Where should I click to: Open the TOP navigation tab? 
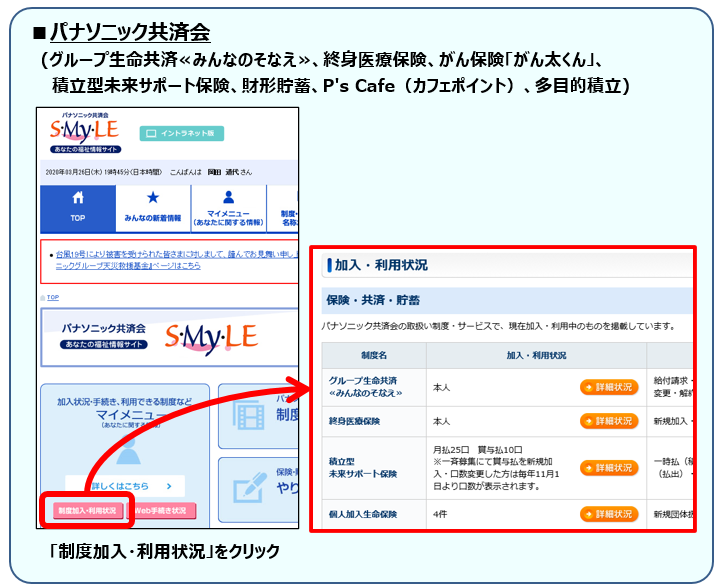pyautogui.click(x=78, y=209)
